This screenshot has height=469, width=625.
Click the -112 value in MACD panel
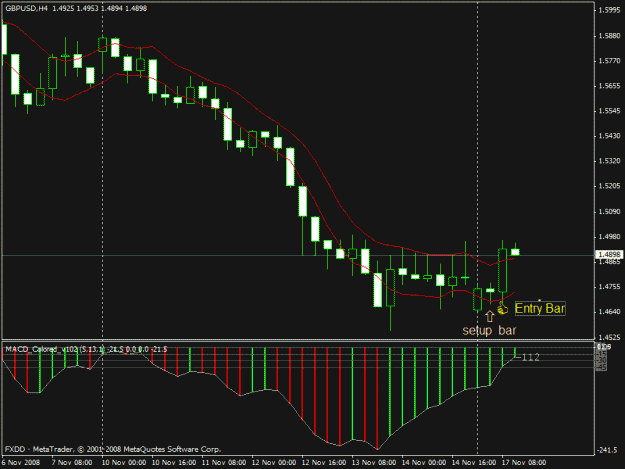click(528, 357)
